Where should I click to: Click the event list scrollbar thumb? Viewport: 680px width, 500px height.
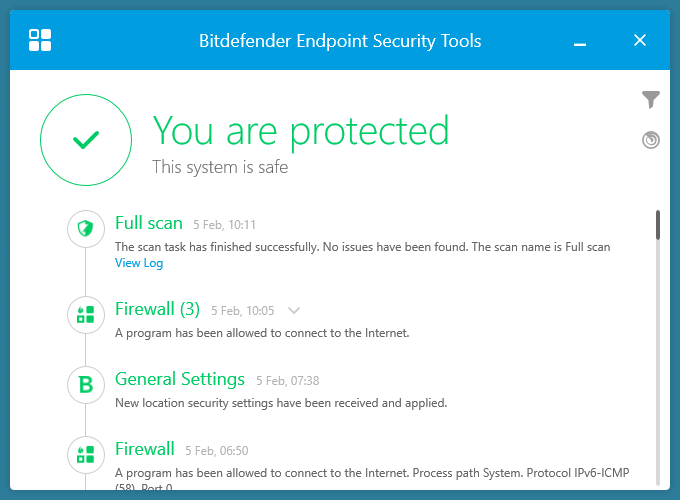[x=658, y=225]
